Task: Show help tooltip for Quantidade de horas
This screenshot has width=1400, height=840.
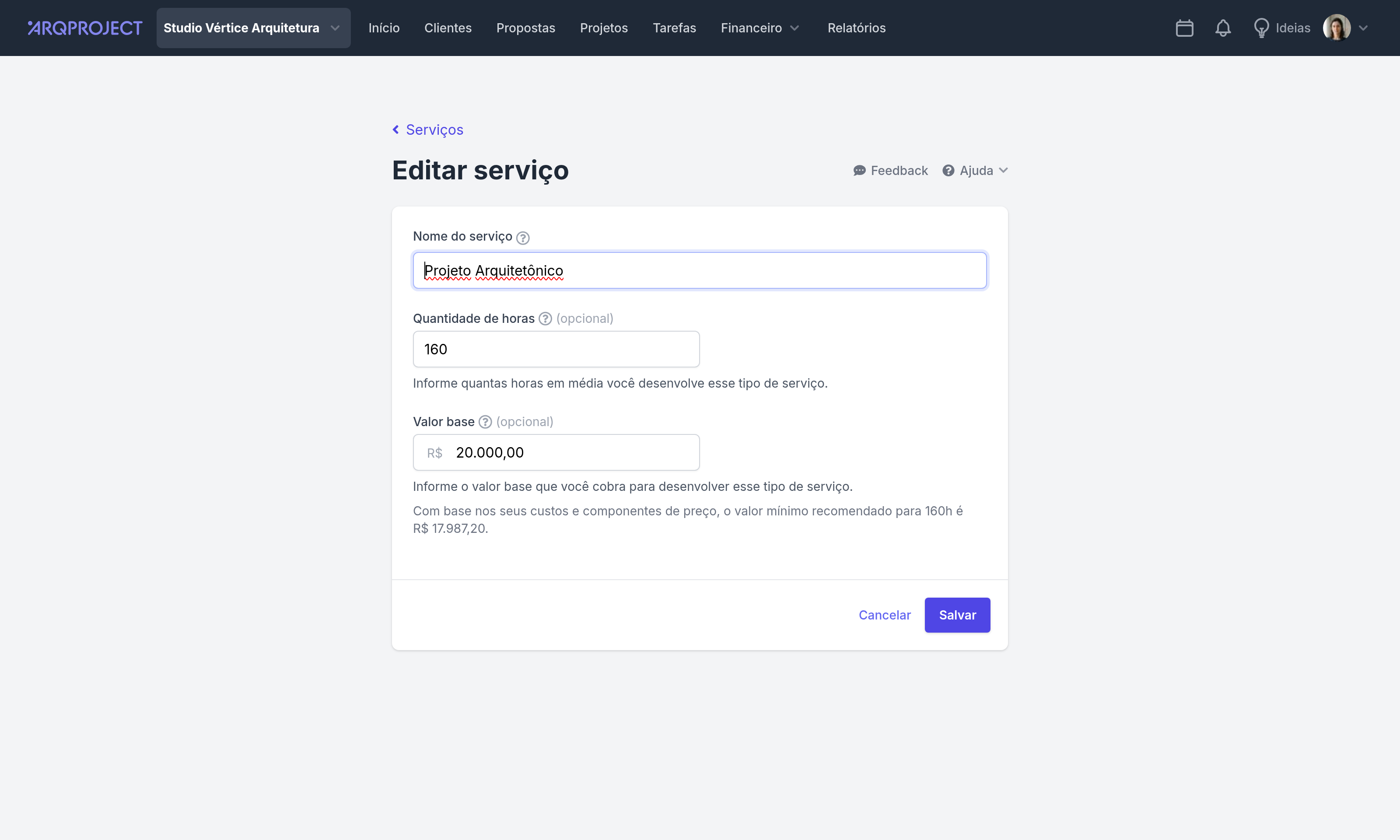Action: 545,318
